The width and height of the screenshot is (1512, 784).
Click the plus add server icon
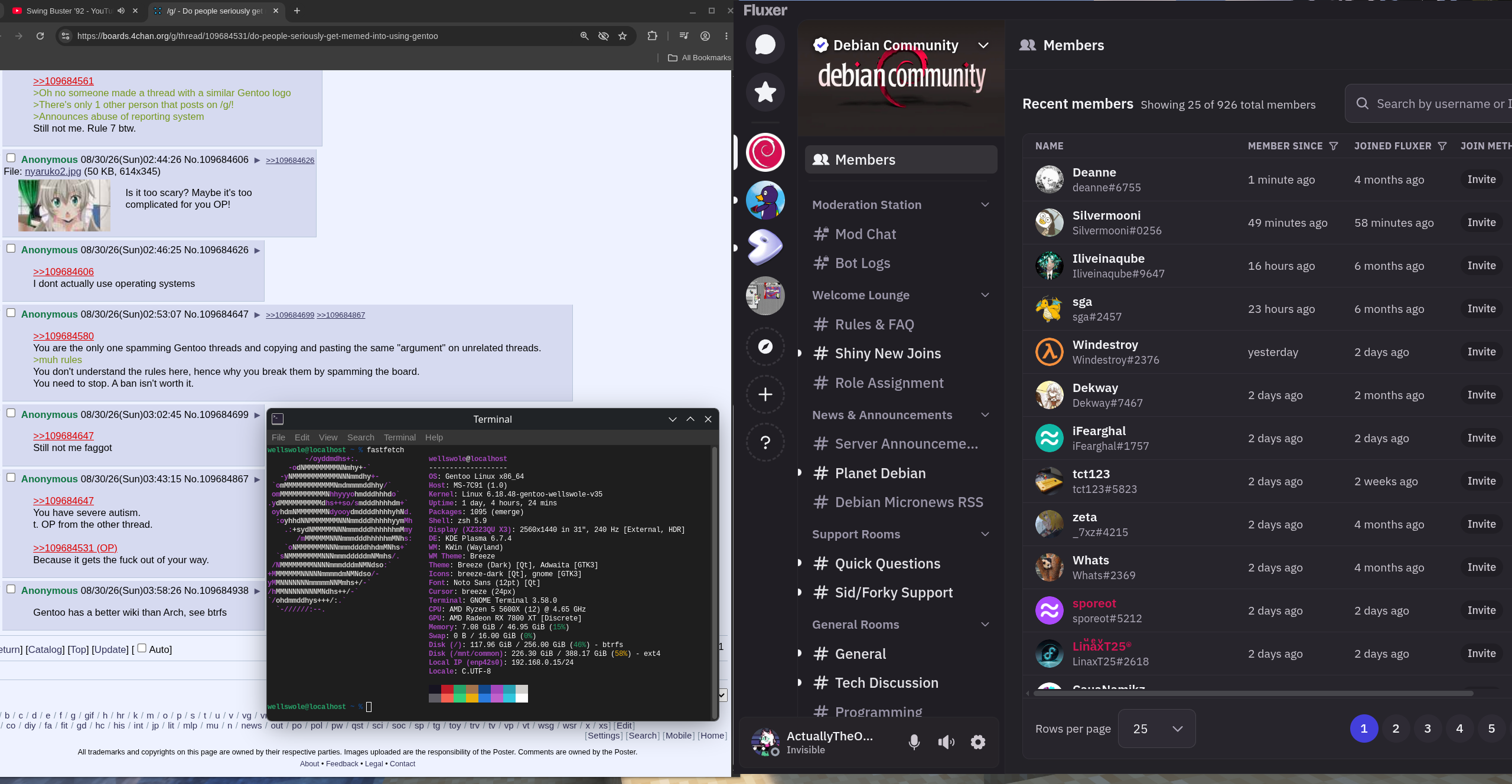click(x=765, y=394)
